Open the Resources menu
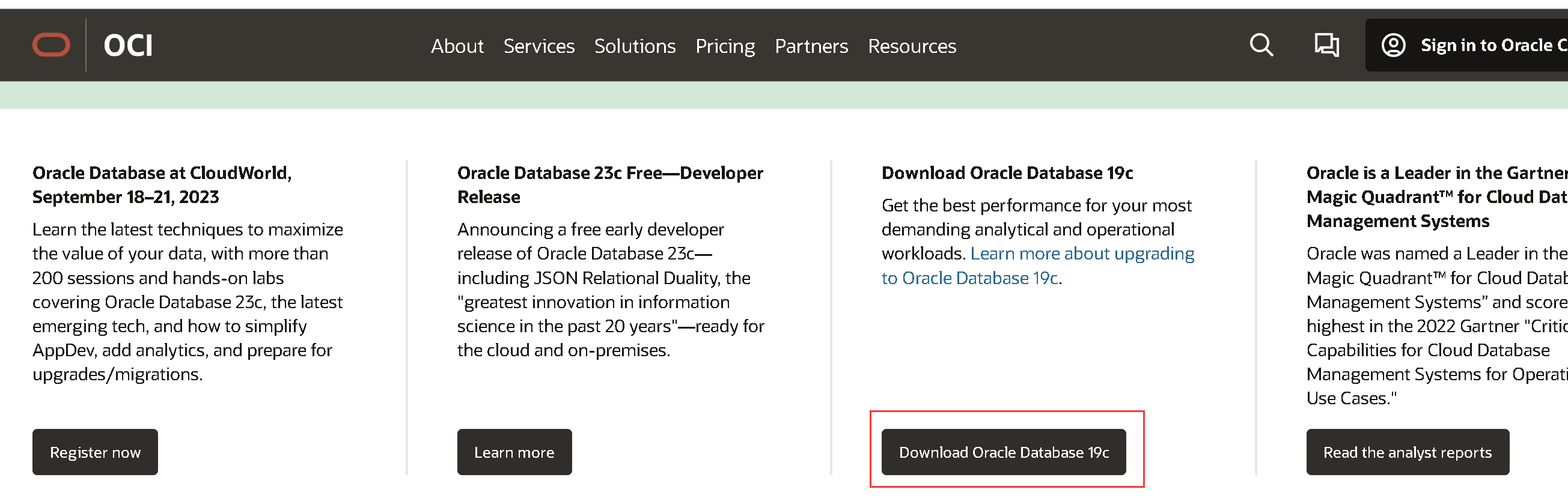Viewport: 1568px width, 501px height. pos(912,46)
